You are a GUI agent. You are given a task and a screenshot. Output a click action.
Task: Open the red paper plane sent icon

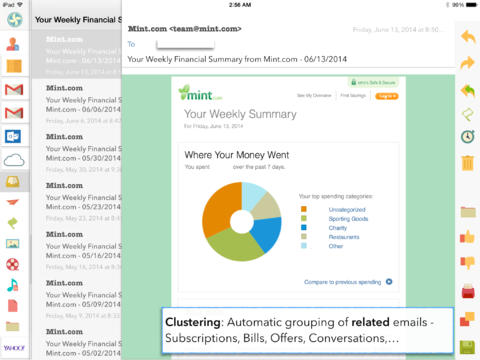[13, 202]
